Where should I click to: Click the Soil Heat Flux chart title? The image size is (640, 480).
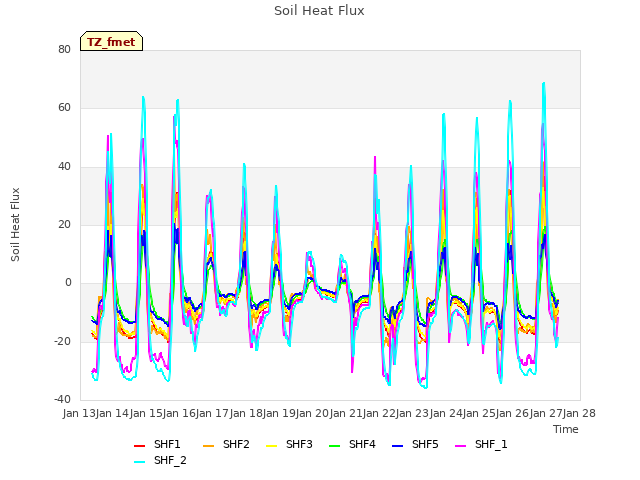point(319,11)
